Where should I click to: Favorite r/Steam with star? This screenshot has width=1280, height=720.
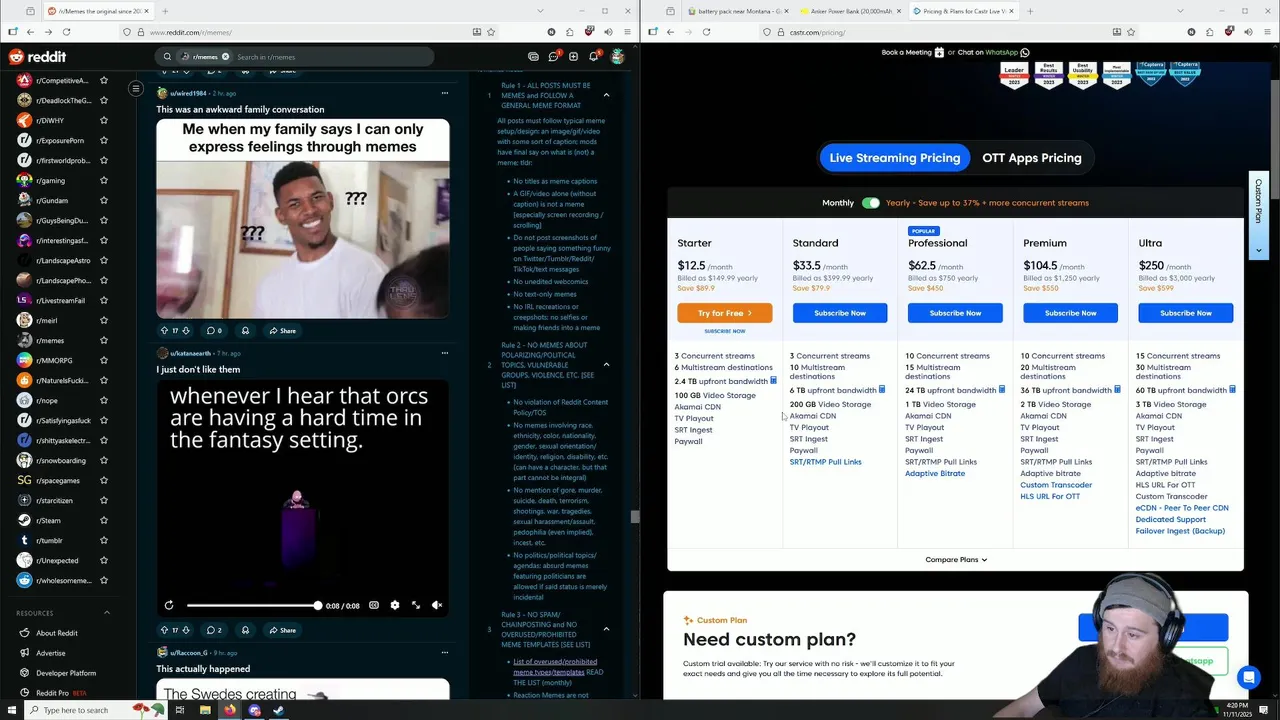(x=103, y=520)
